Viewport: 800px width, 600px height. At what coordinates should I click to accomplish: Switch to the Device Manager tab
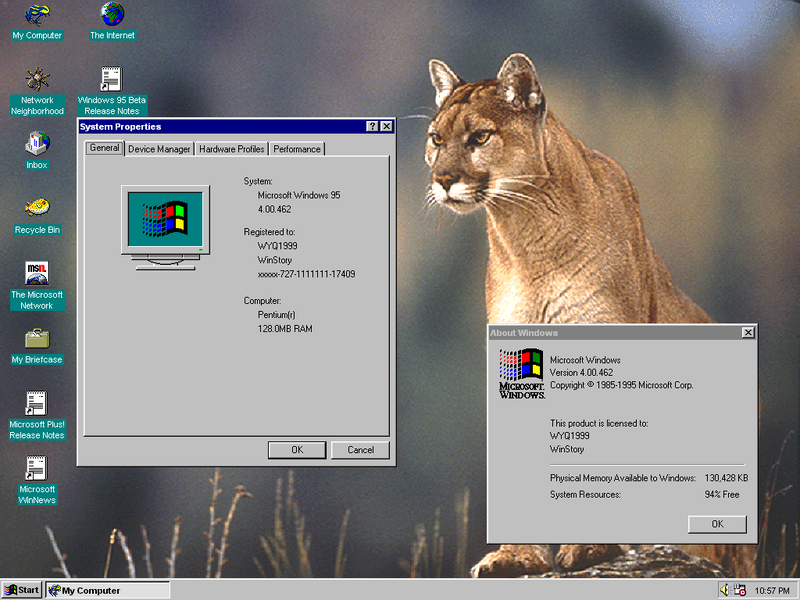159,148
